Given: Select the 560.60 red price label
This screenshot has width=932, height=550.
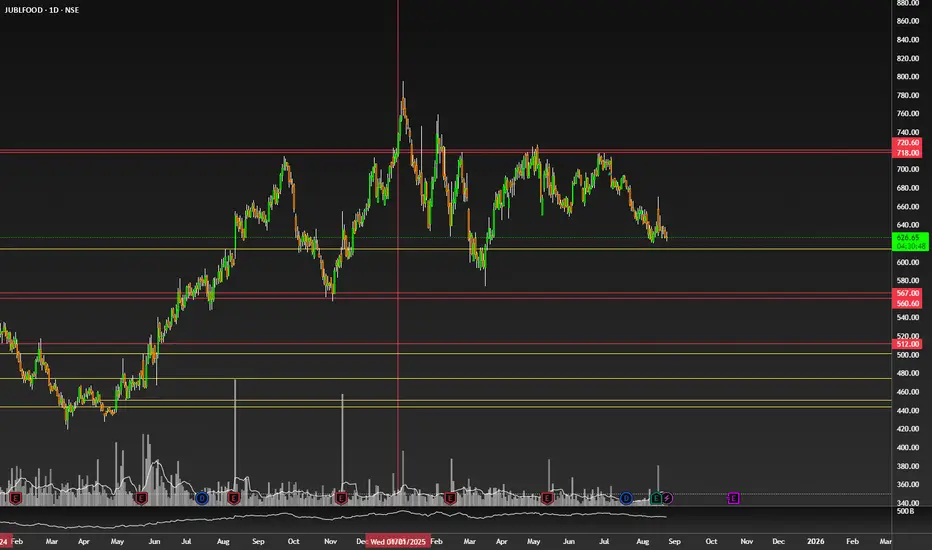Looking at the screenshot, I should pyautogui.click(x=908, y=303).
